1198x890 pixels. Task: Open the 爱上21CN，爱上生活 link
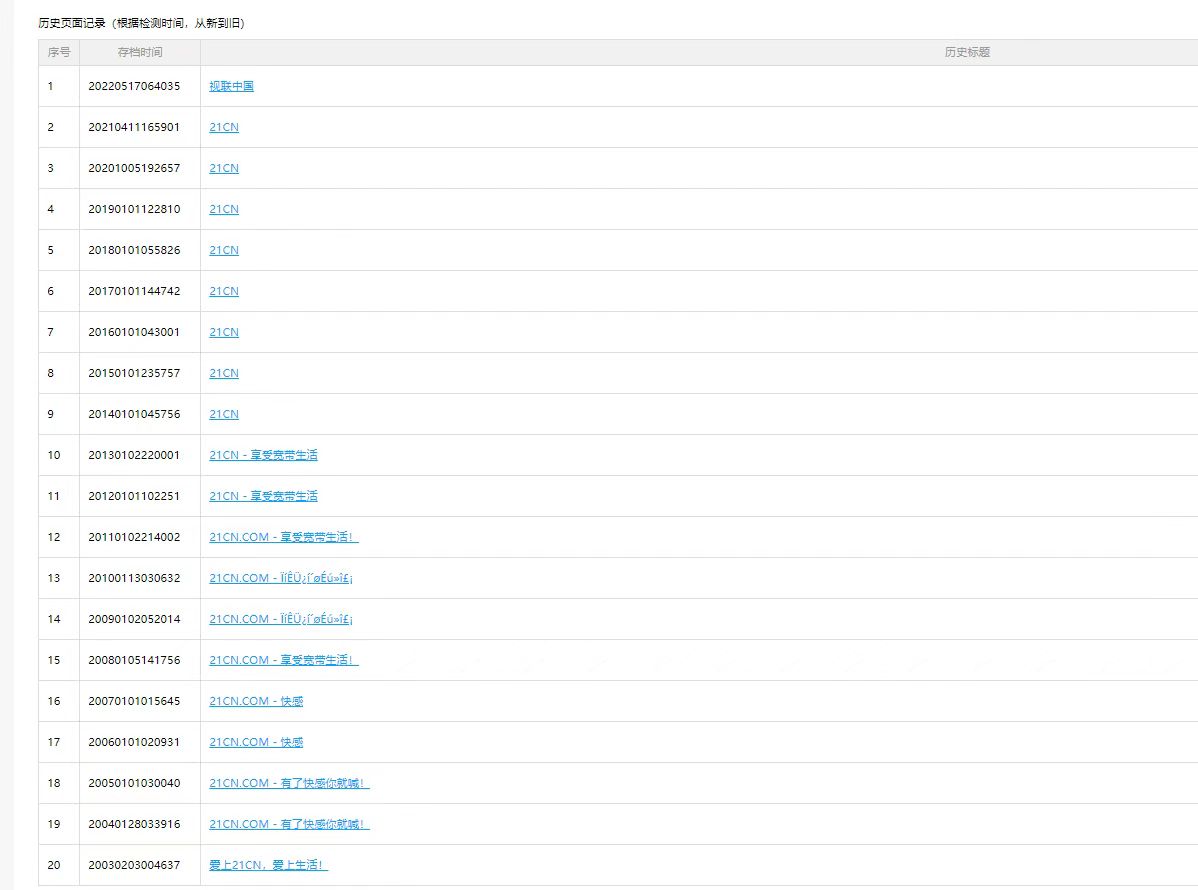click(268, 865)
